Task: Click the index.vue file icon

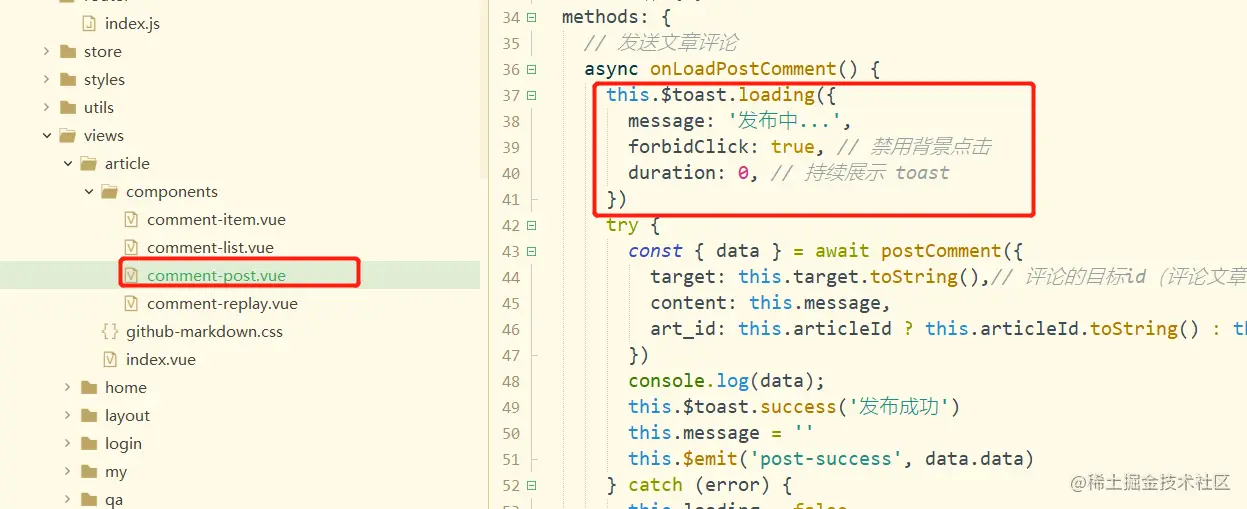Action: (110, 360)
